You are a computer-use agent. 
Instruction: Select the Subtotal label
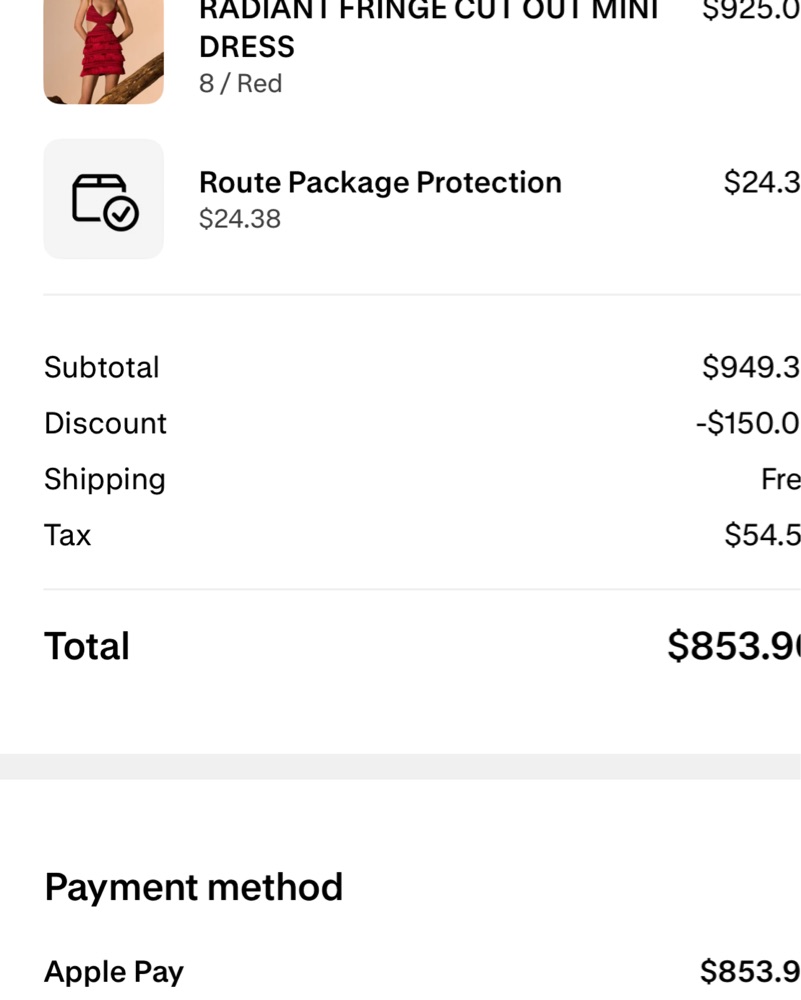coord(101,367)
